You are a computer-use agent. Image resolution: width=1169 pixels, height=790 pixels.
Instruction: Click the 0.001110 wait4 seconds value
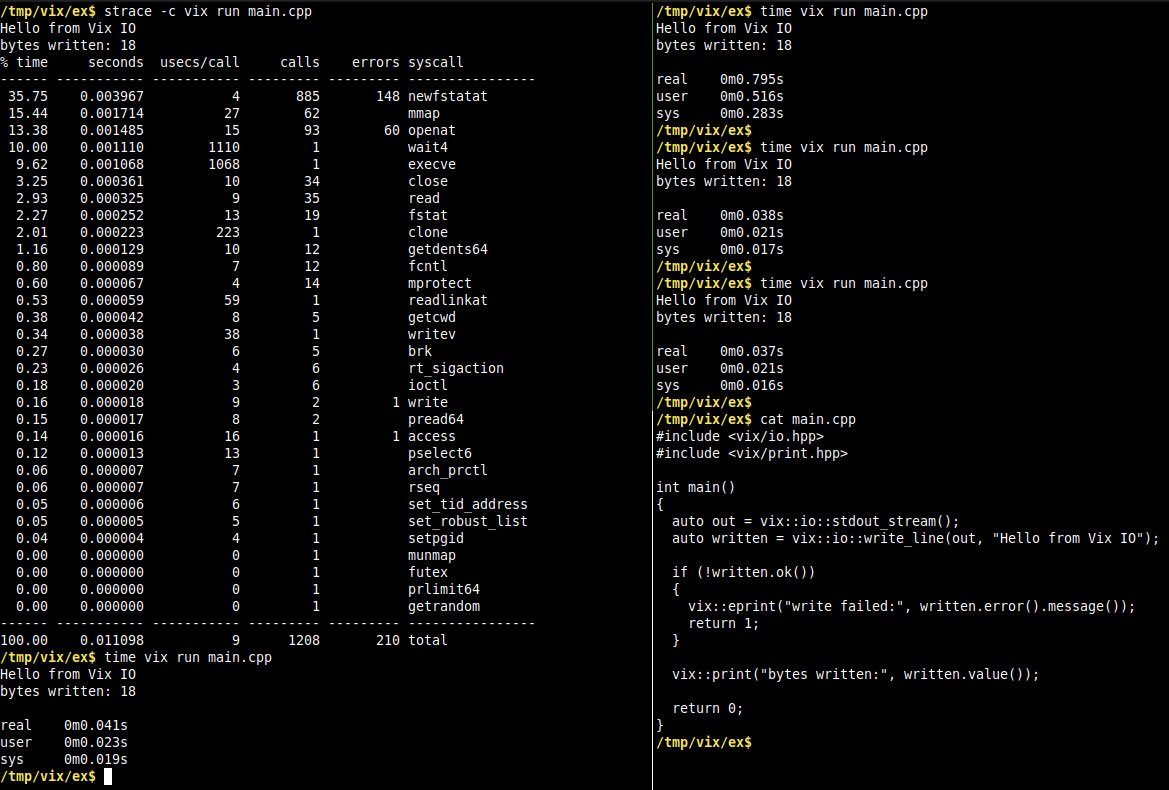112,148
